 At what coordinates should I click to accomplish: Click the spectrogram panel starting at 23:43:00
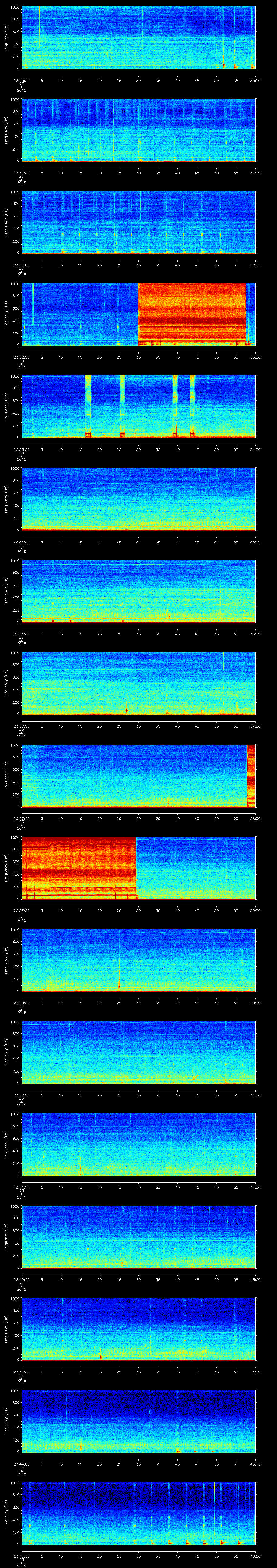point(138,1329)
